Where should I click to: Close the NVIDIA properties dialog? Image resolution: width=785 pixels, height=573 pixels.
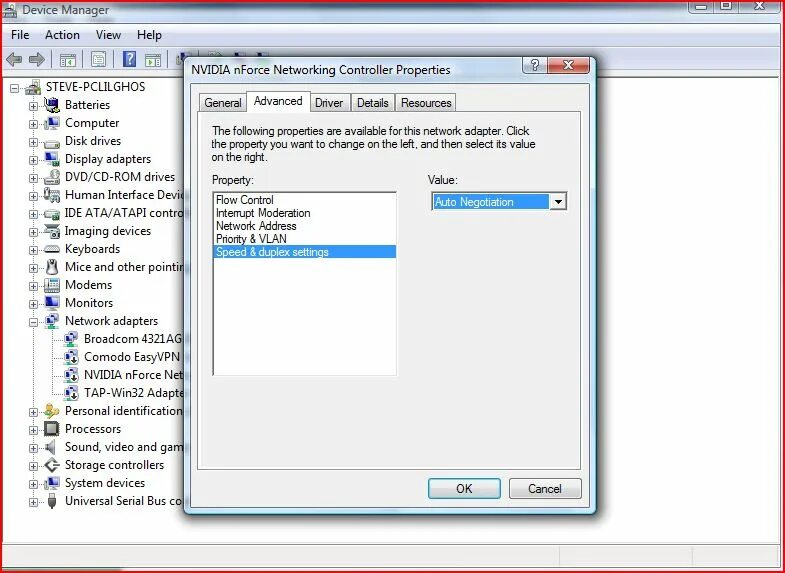click(x=568, y=65)
